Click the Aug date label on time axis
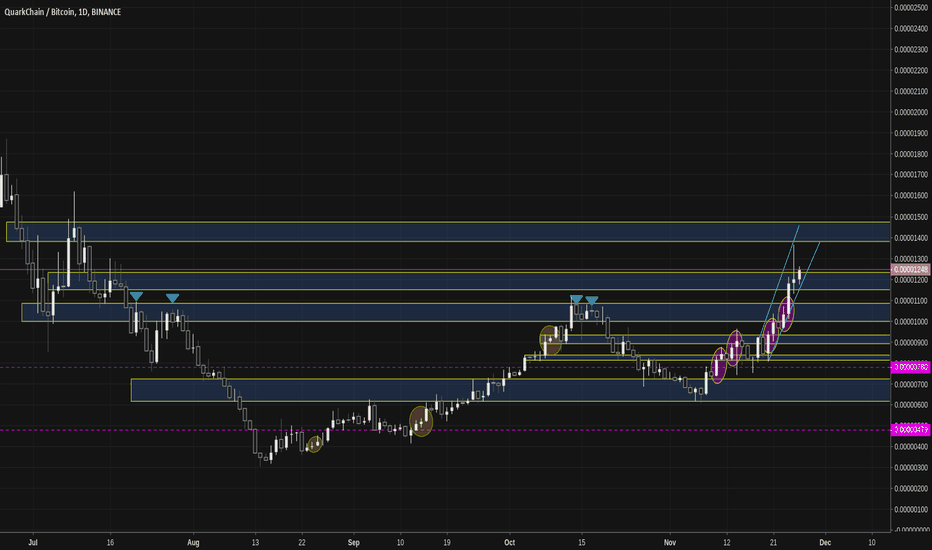Viewport: 932px width, 550px height. coord(193,542)
